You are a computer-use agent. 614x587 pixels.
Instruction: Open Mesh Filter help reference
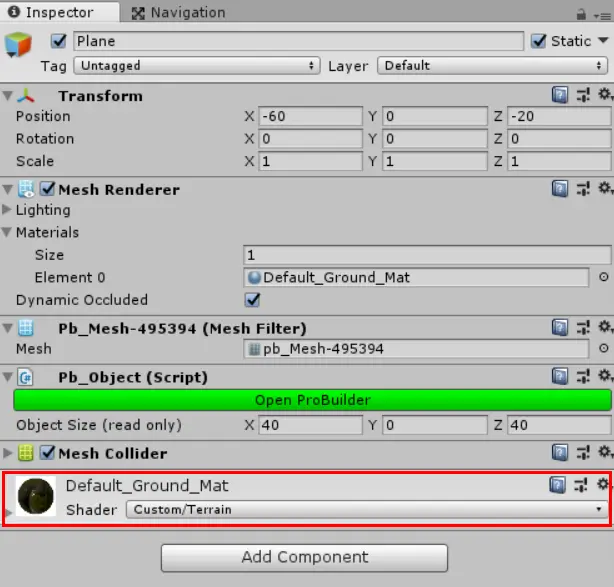coord(560,327)
